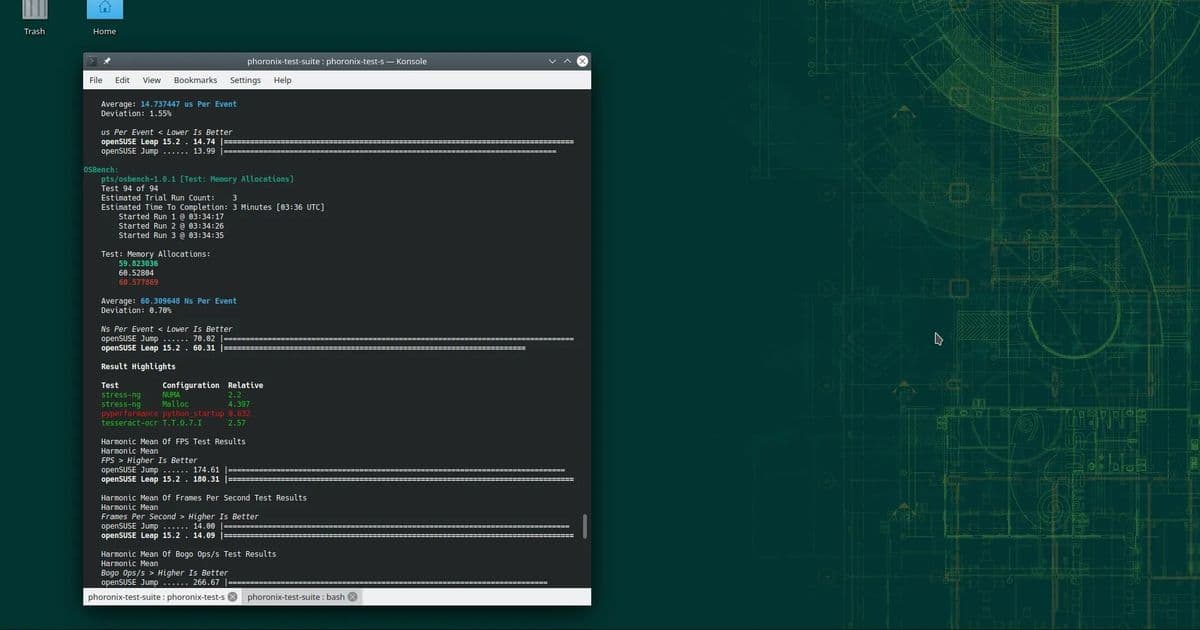This screenshot has width=1200, height=630.
Task: Open the View menu
Action: (151, 79)
